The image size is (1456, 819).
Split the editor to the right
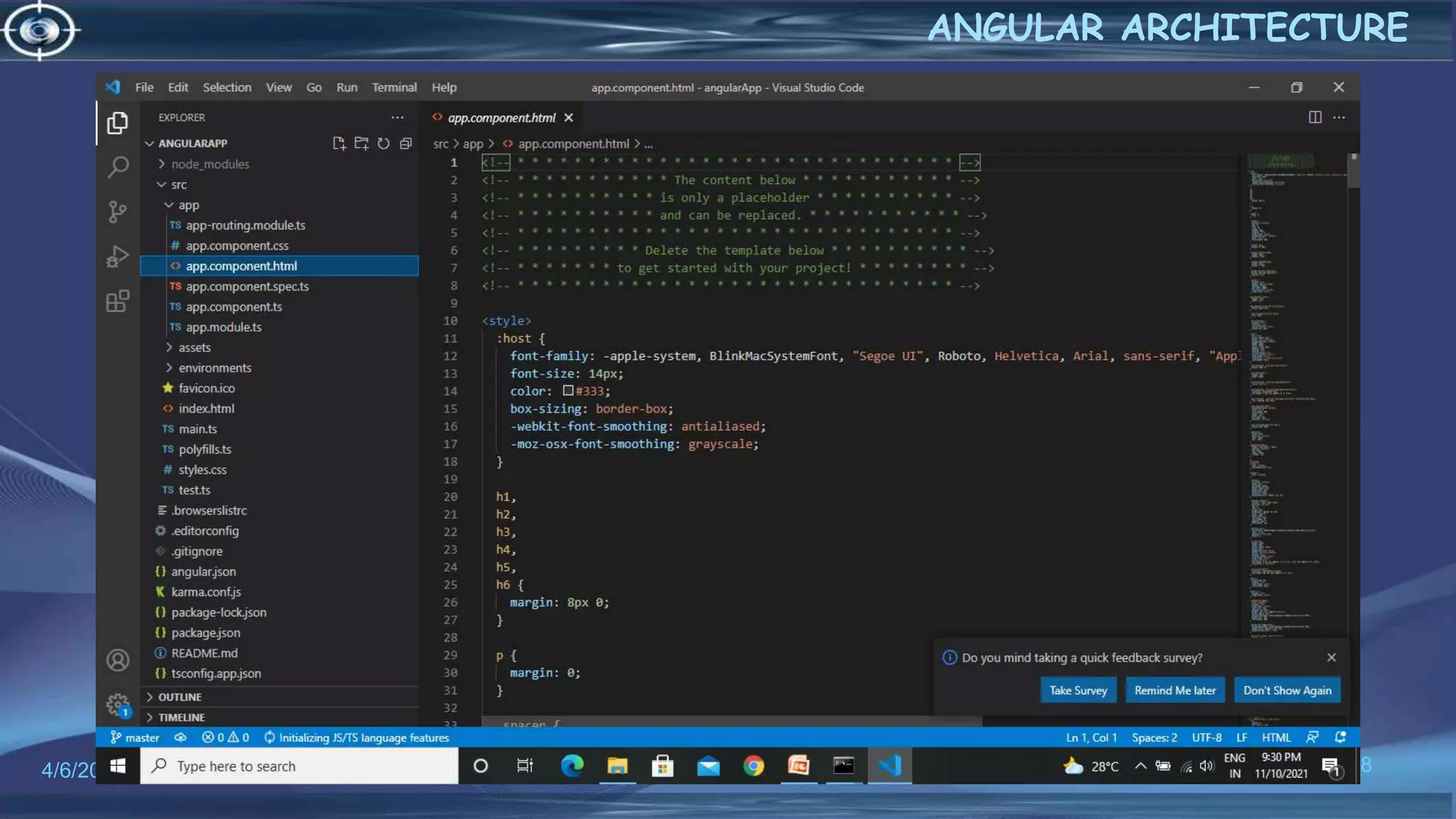(1315, 117)
